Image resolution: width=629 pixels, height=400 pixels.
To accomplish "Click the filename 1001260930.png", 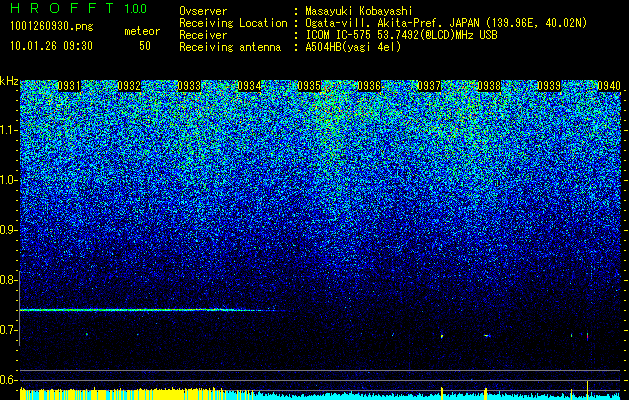I will (52, 26).
